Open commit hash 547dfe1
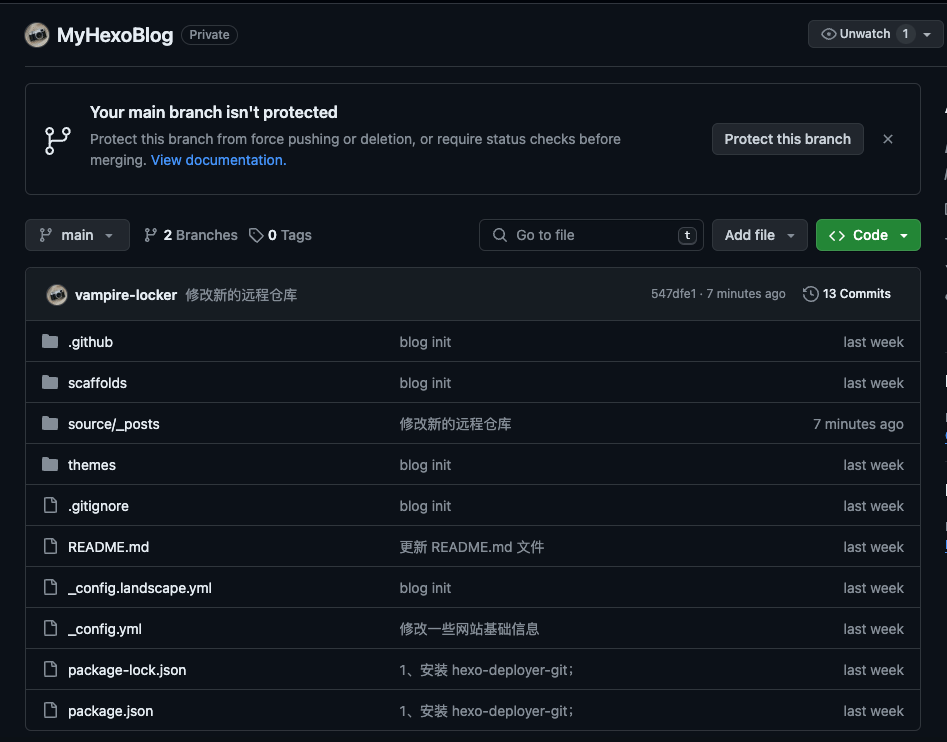The width and height of the screenshot is (947, 742). tap(673, 293)
